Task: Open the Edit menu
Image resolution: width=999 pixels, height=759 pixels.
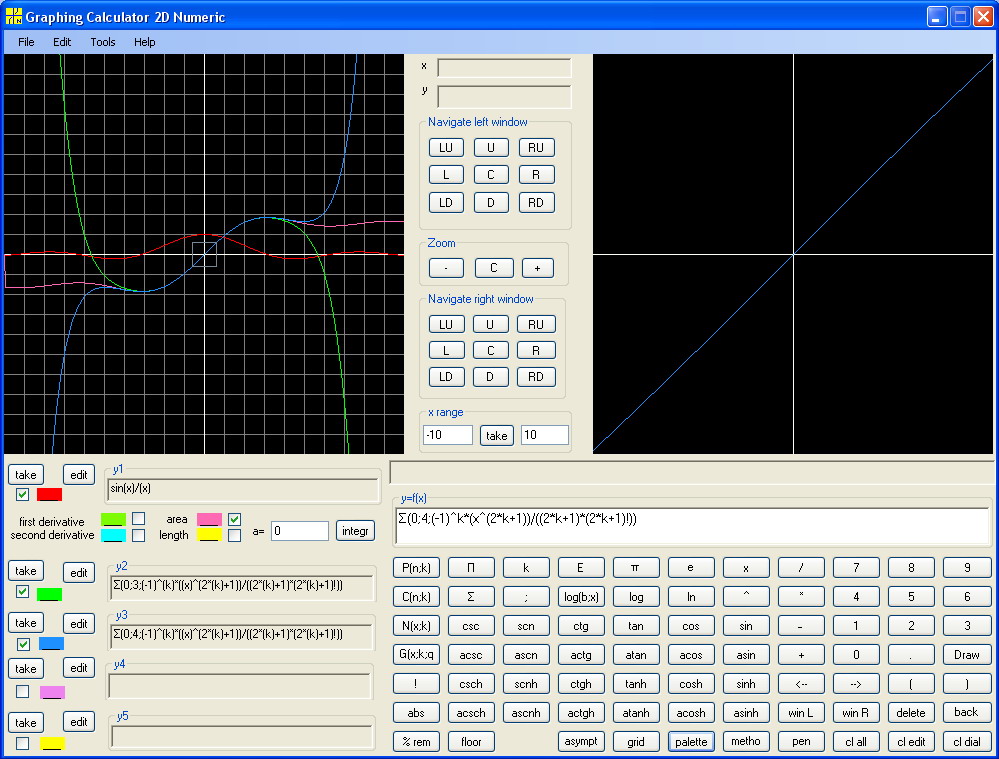Action: click(x=62, y=42)
